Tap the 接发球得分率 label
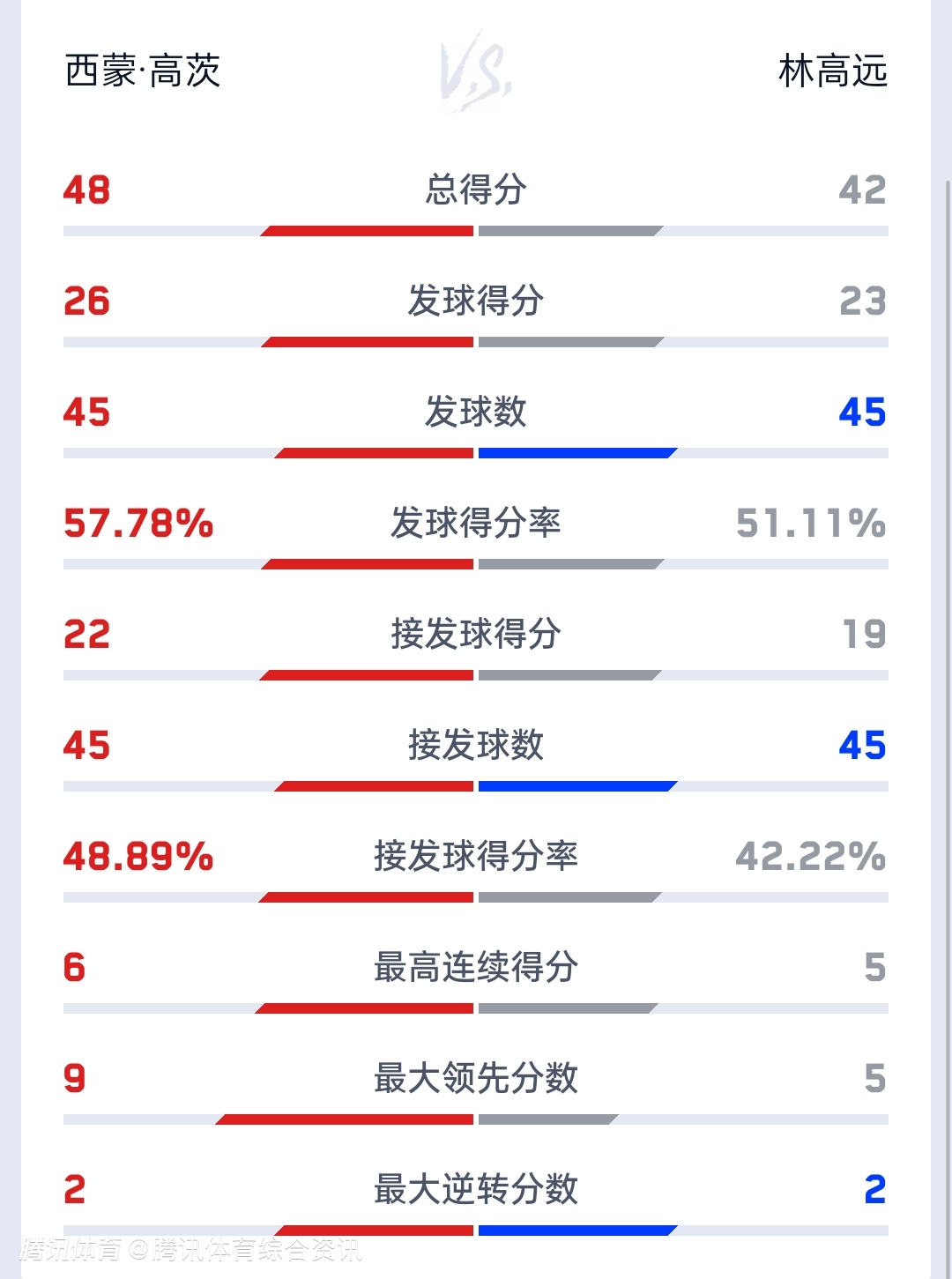The height and width of the screenshot is (1279, 952). click(x=476, y=856)
